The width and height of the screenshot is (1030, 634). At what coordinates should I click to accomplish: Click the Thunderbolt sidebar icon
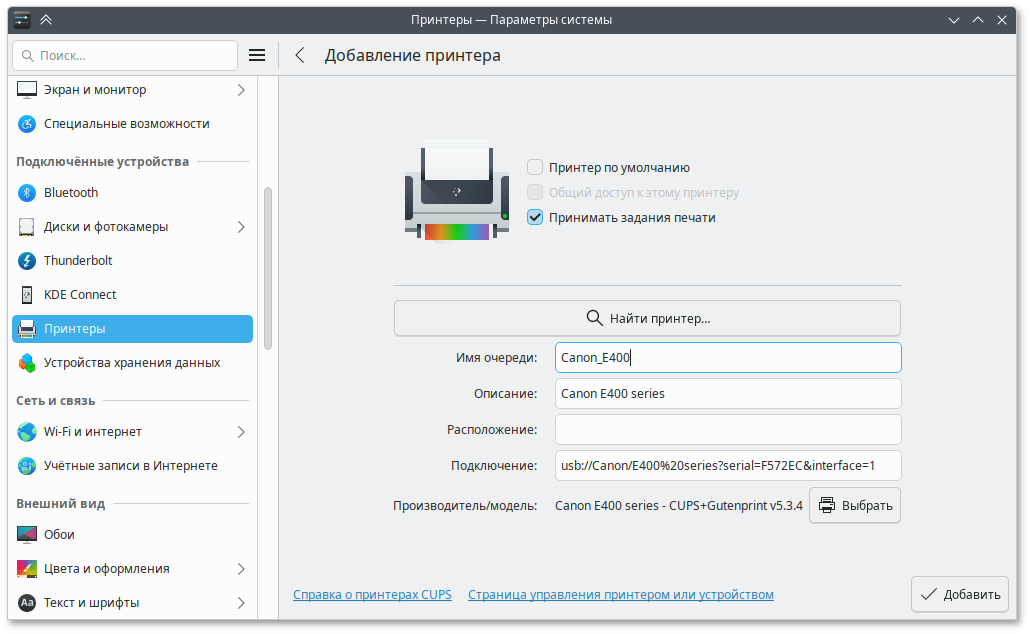click(27, 261)
